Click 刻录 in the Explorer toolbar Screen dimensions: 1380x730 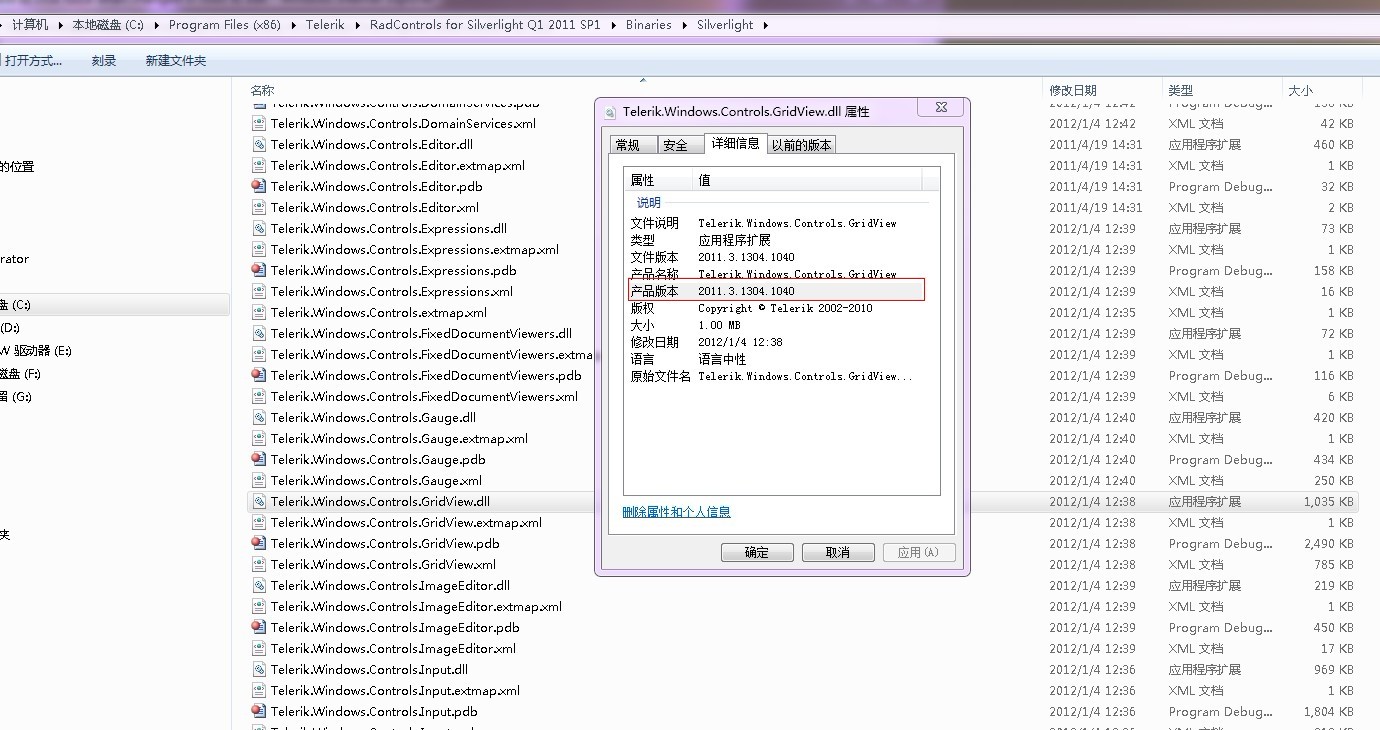click(x=104, y=61)
